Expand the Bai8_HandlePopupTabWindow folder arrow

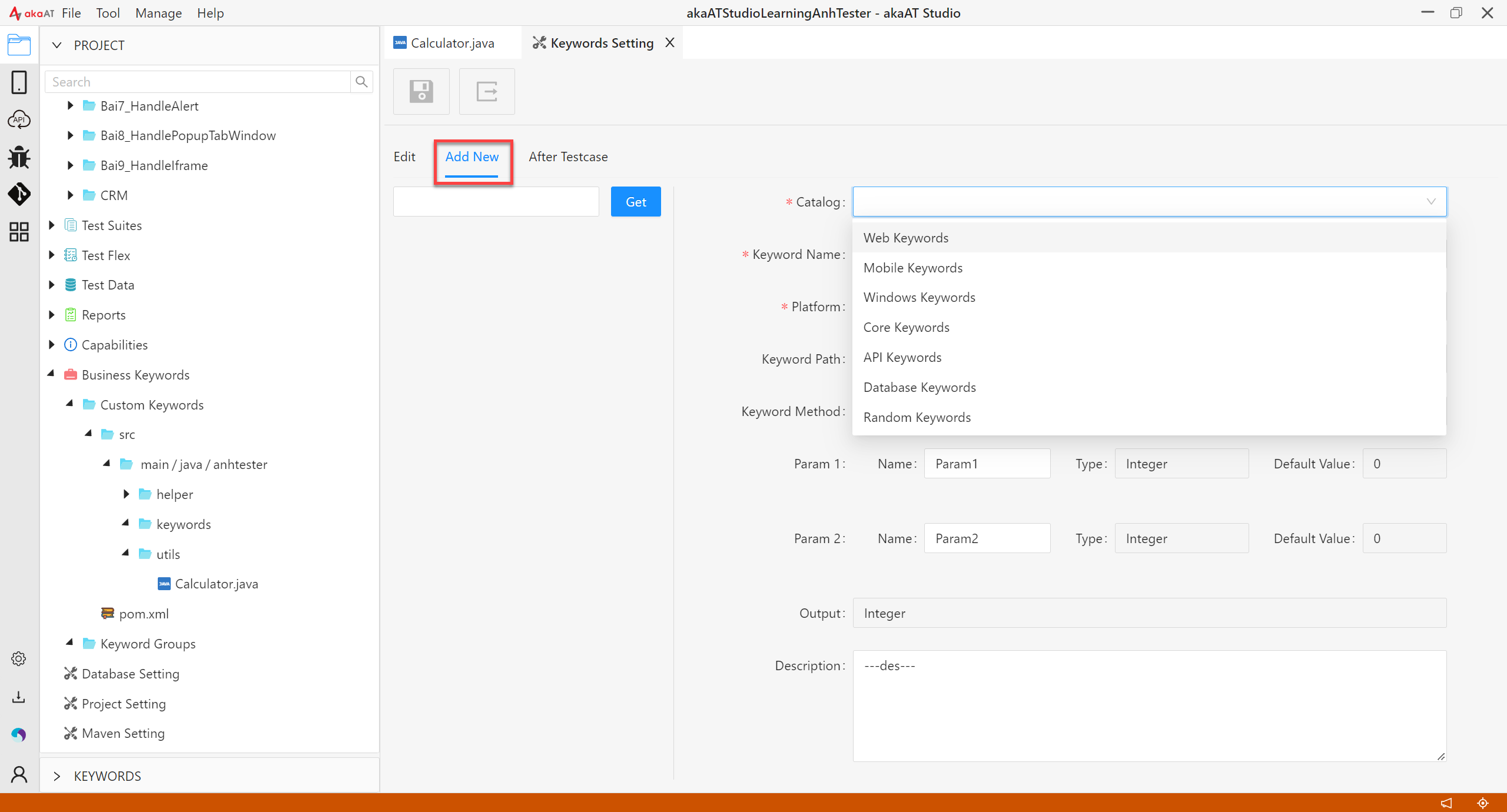pyautogui.click(x=70, y=135)
